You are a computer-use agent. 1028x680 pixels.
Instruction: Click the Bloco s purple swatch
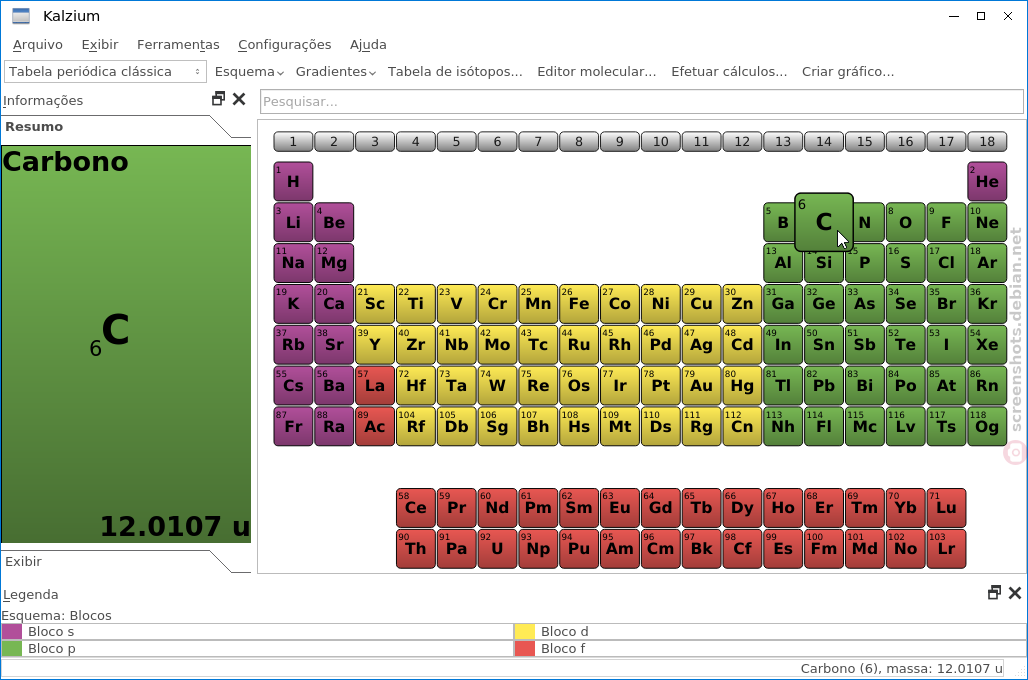click(12, 631)
